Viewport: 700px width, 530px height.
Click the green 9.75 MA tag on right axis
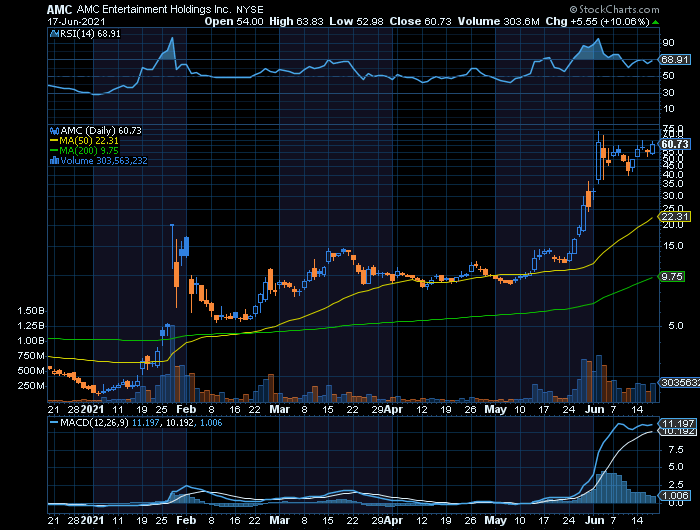672,277
